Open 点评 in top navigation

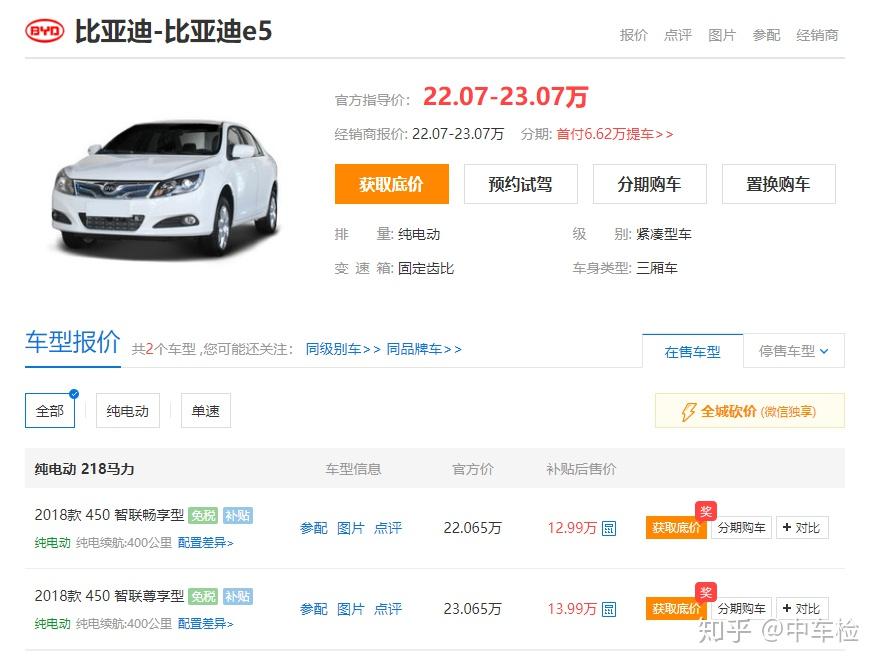(x=678, y=35)
